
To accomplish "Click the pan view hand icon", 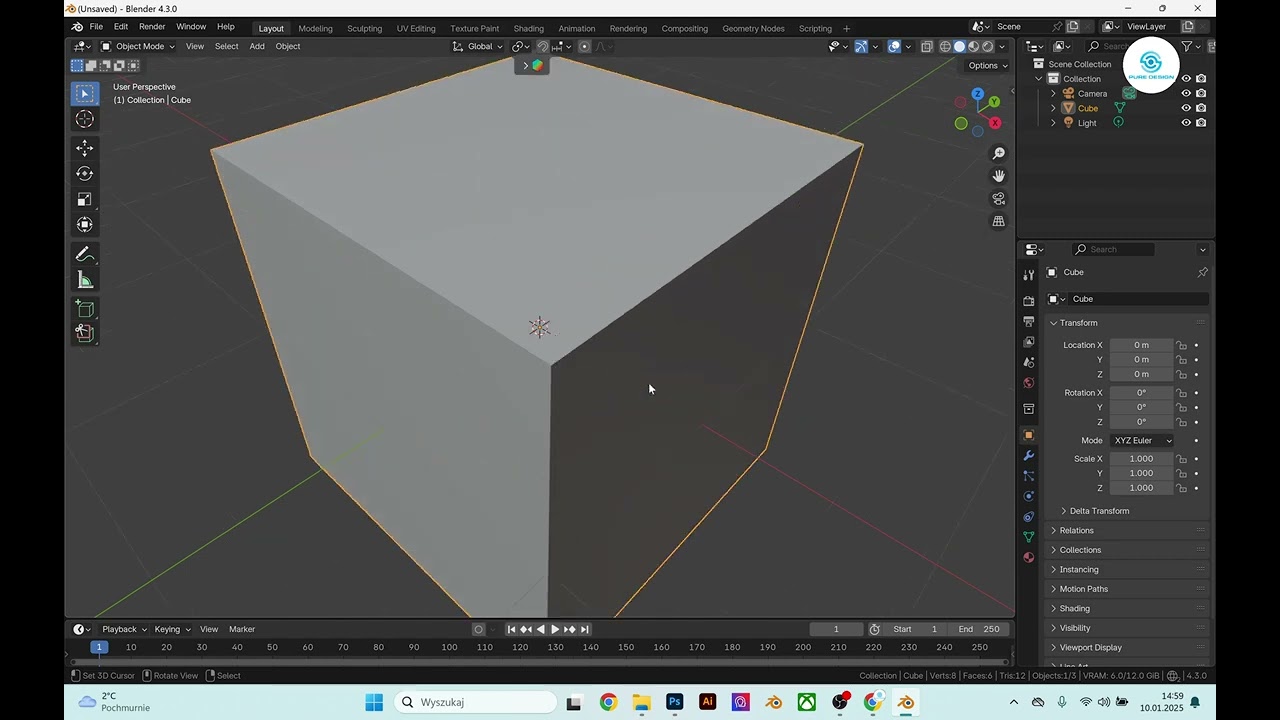I will point(998,176).
